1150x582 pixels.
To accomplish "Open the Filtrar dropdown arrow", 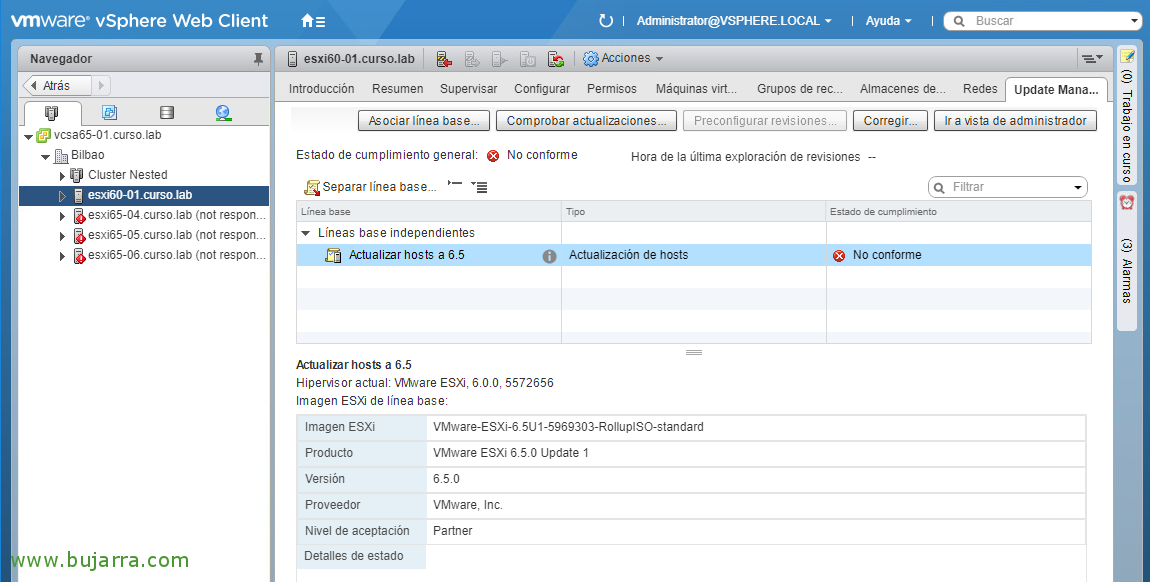I will click(x=1078, y=188).
